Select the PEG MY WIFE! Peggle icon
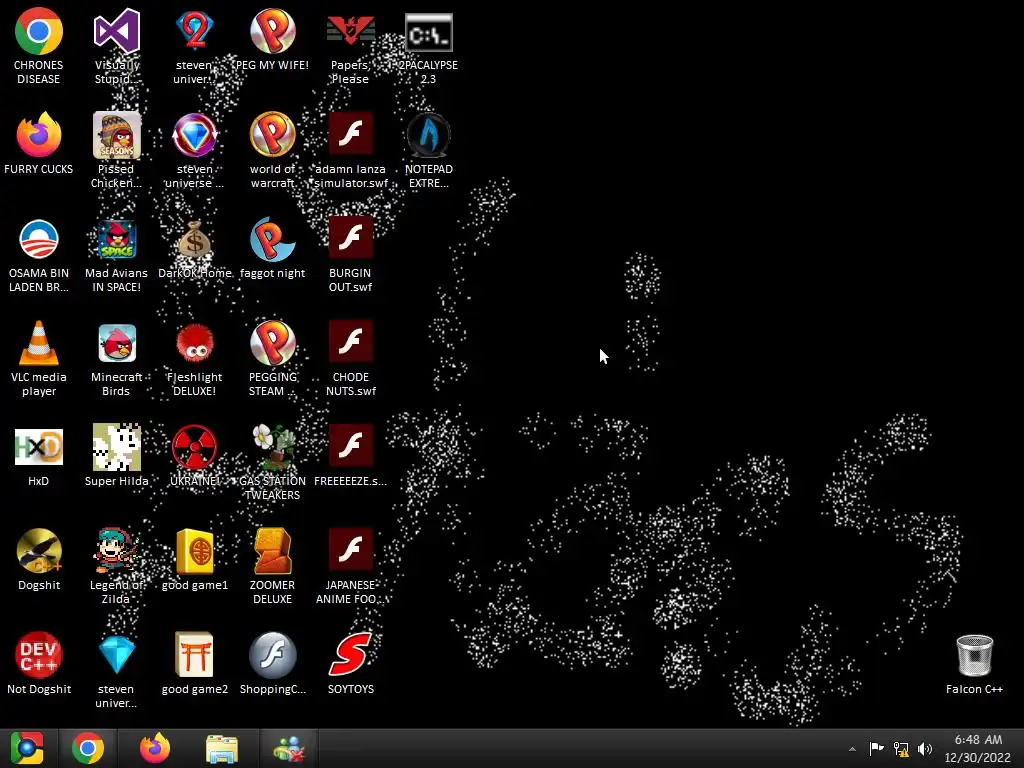Viewport: 1024px width, 768px height. pyautogui.click(x=272, y=31)
